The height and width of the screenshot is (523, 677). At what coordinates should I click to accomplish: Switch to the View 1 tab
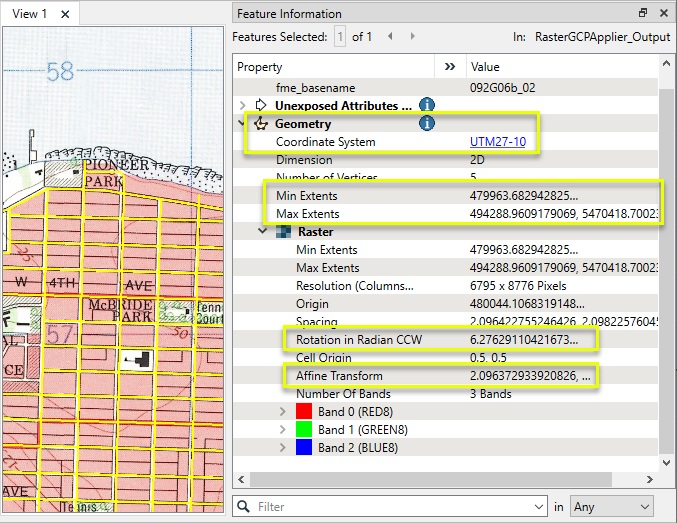click(x=30, y=13)
